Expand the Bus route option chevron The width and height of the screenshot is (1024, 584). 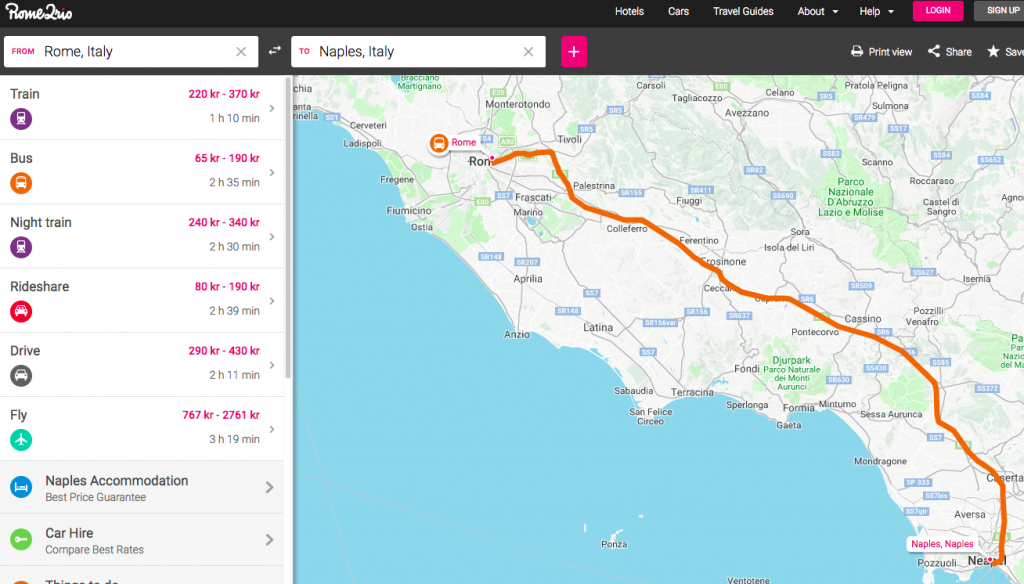point(272,172)
